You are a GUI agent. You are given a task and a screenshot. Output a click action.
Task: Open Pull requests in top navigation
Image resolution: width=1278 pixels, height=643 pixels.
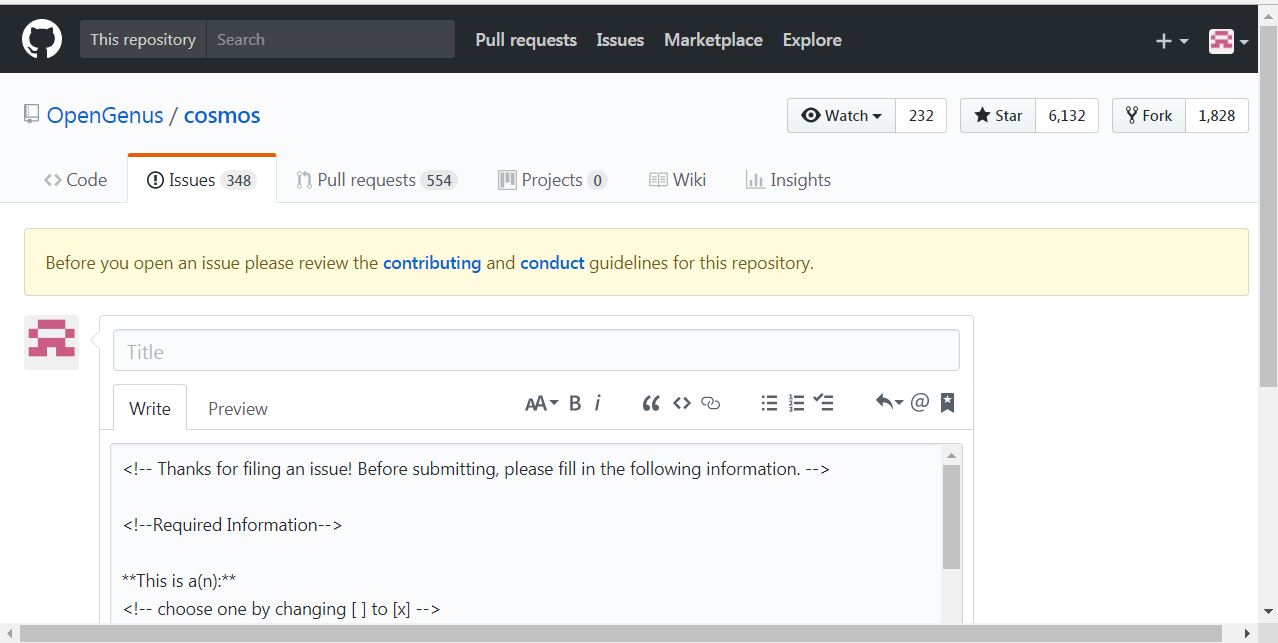tap(526, 40)
